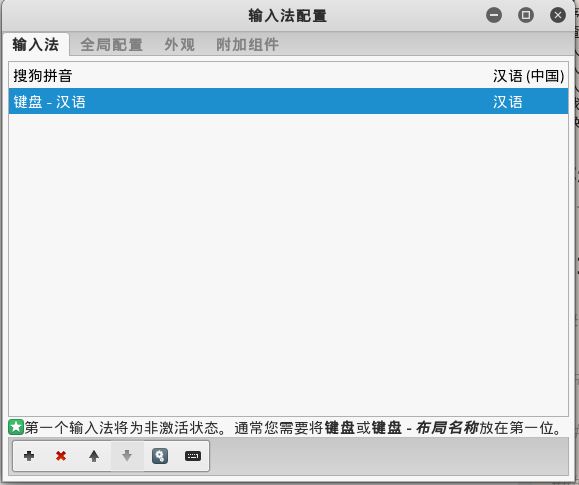Click the 汉语 cell in highlighted row
Image resolution: width=579 pixels, height=485 pixels.
click(x=508, y=102)
